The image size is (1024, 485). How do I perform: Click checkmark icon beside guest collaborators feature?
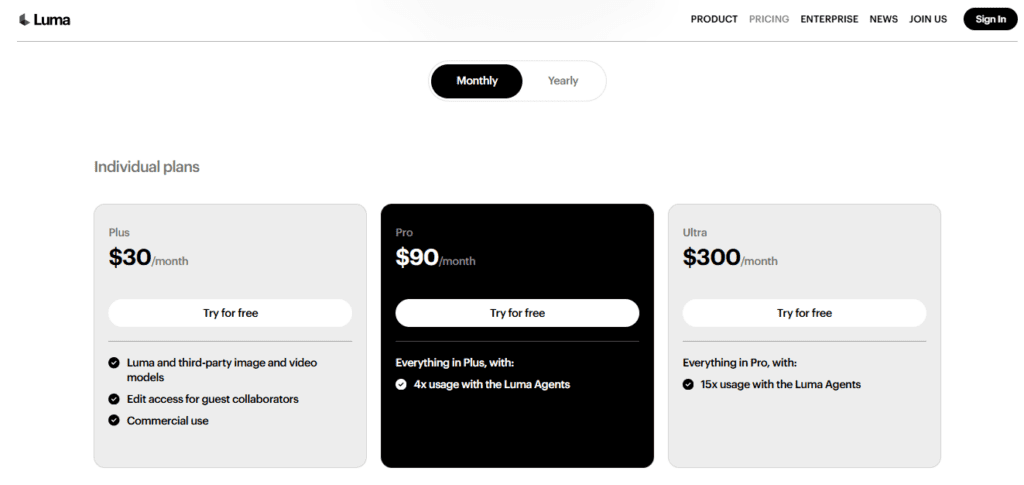coord(114,399)
